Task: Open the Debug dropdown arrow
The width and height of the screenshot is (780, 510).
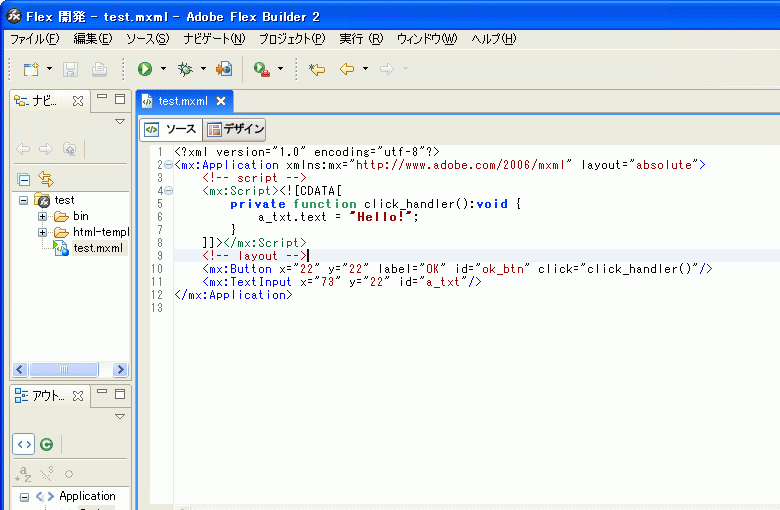Action: tap(203, 69)
